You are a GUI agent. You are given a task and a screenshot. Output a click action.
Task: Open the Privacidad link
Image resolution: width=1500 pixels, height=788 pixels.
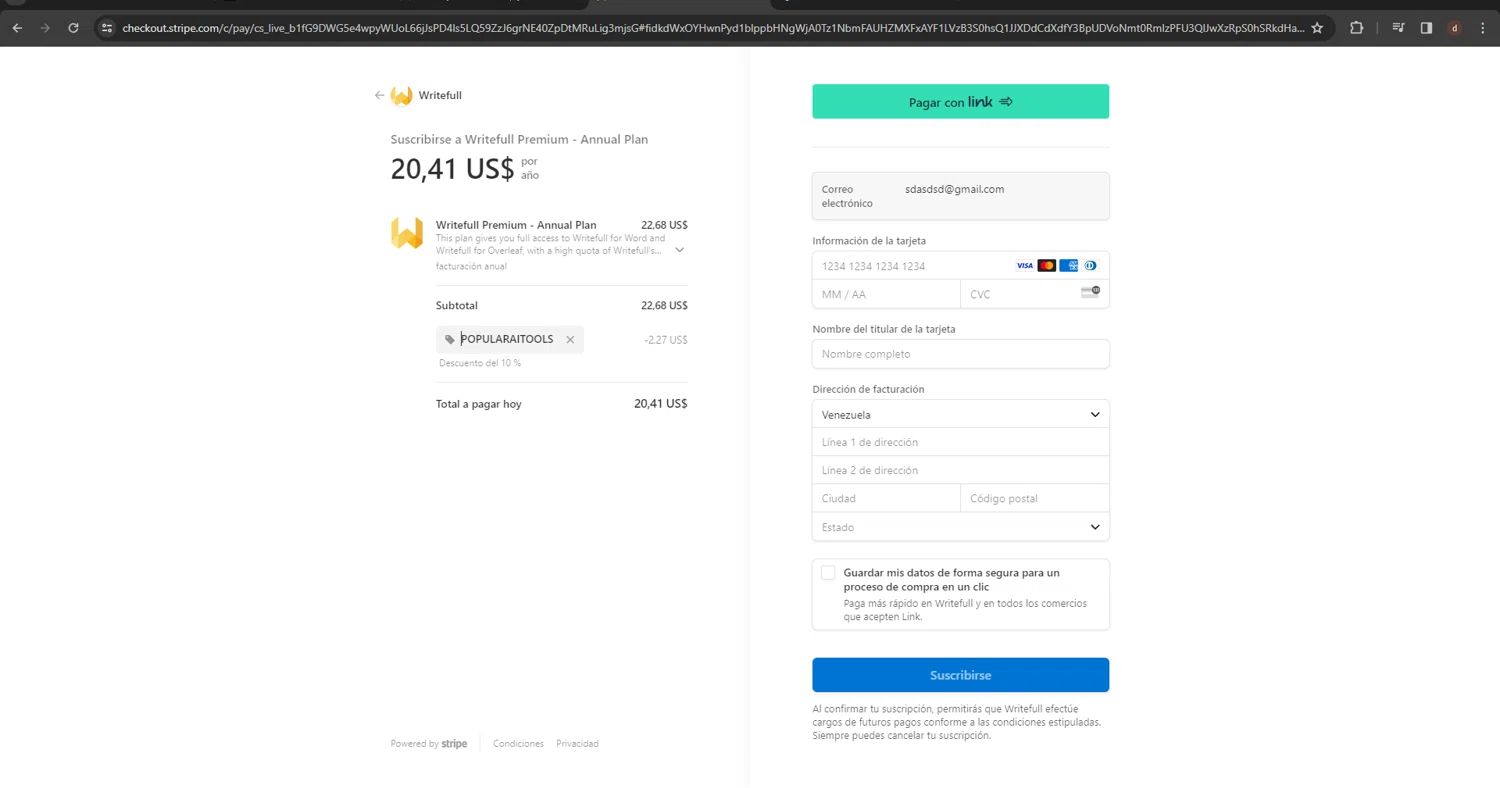577,744
